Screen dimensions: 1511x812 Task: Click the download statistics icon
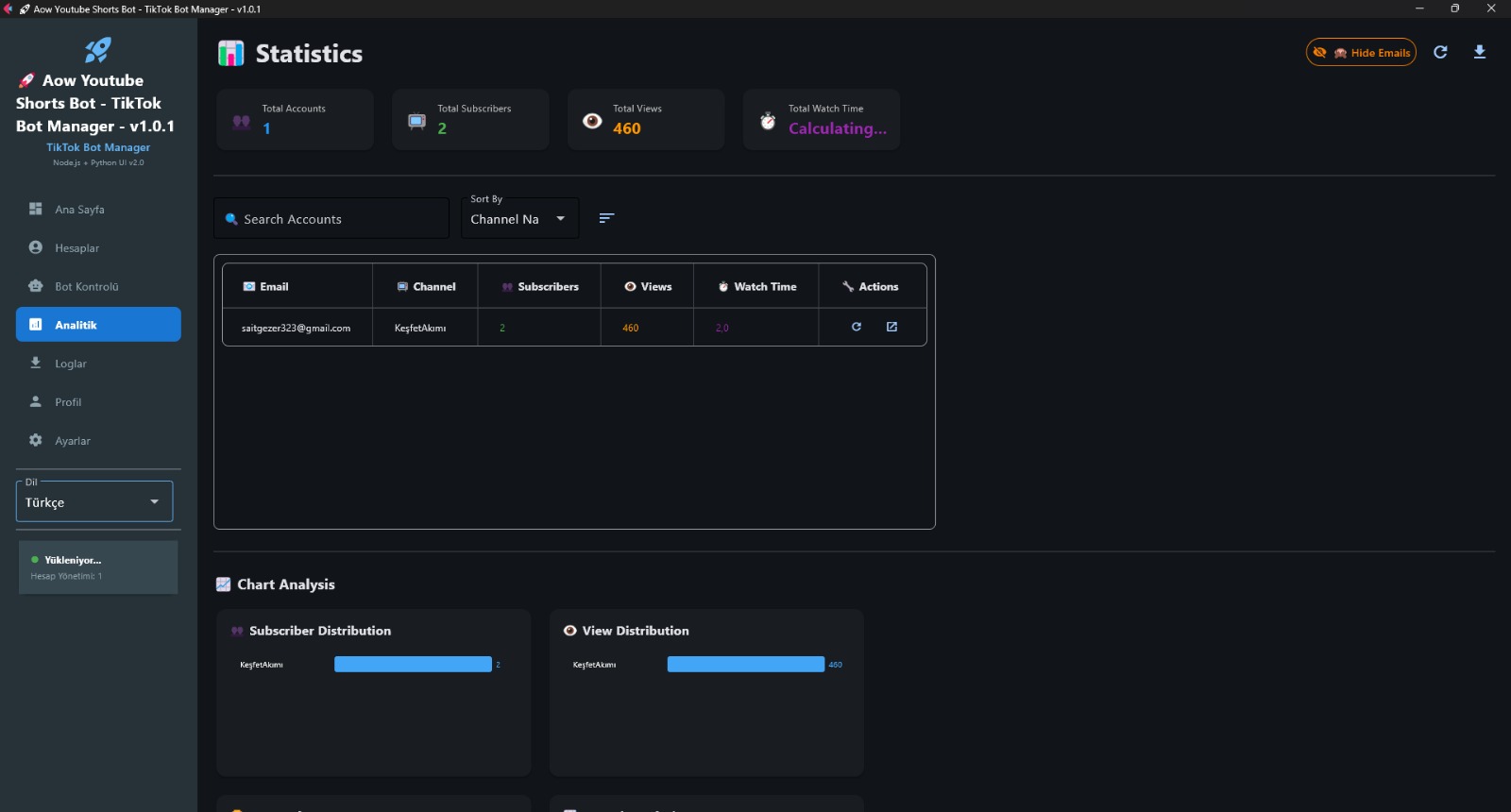click(1480, 52)
